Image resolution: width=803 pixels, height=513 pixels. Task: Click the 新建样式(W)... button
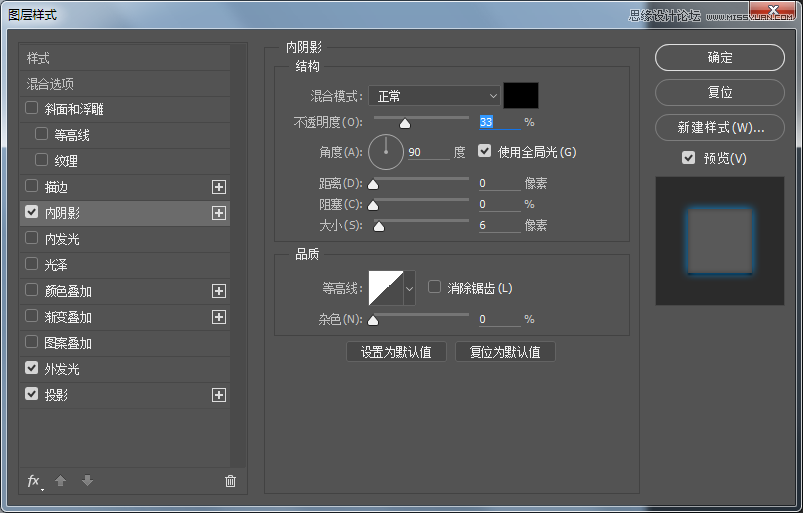(720, 127)
